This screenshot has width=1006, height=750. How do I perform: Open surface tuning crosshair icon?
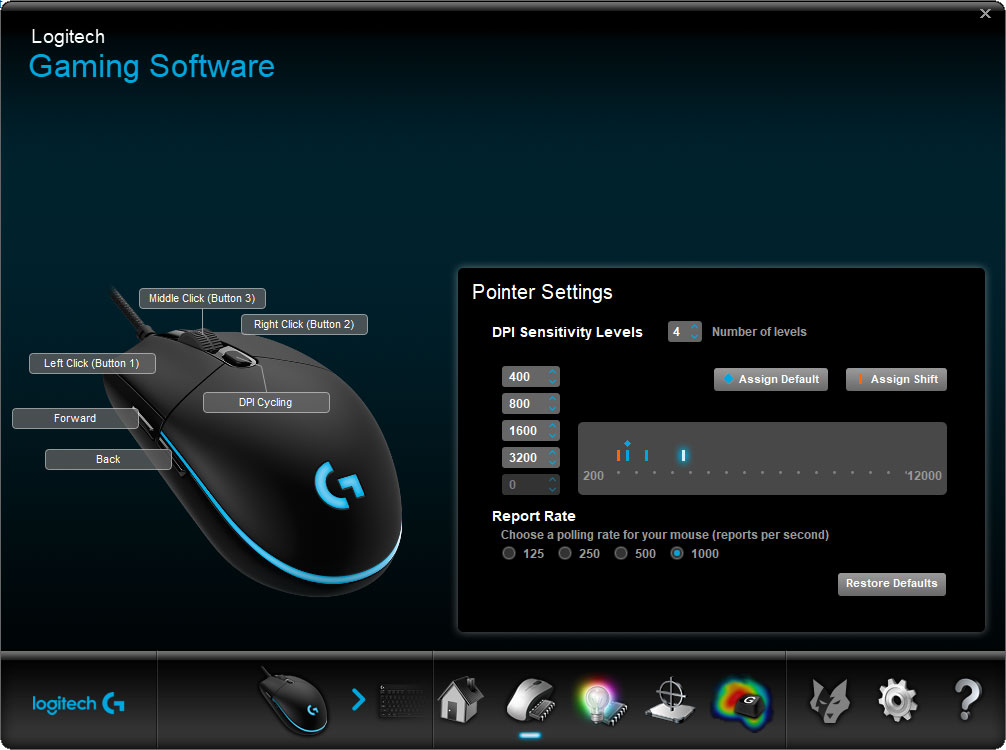670,700
